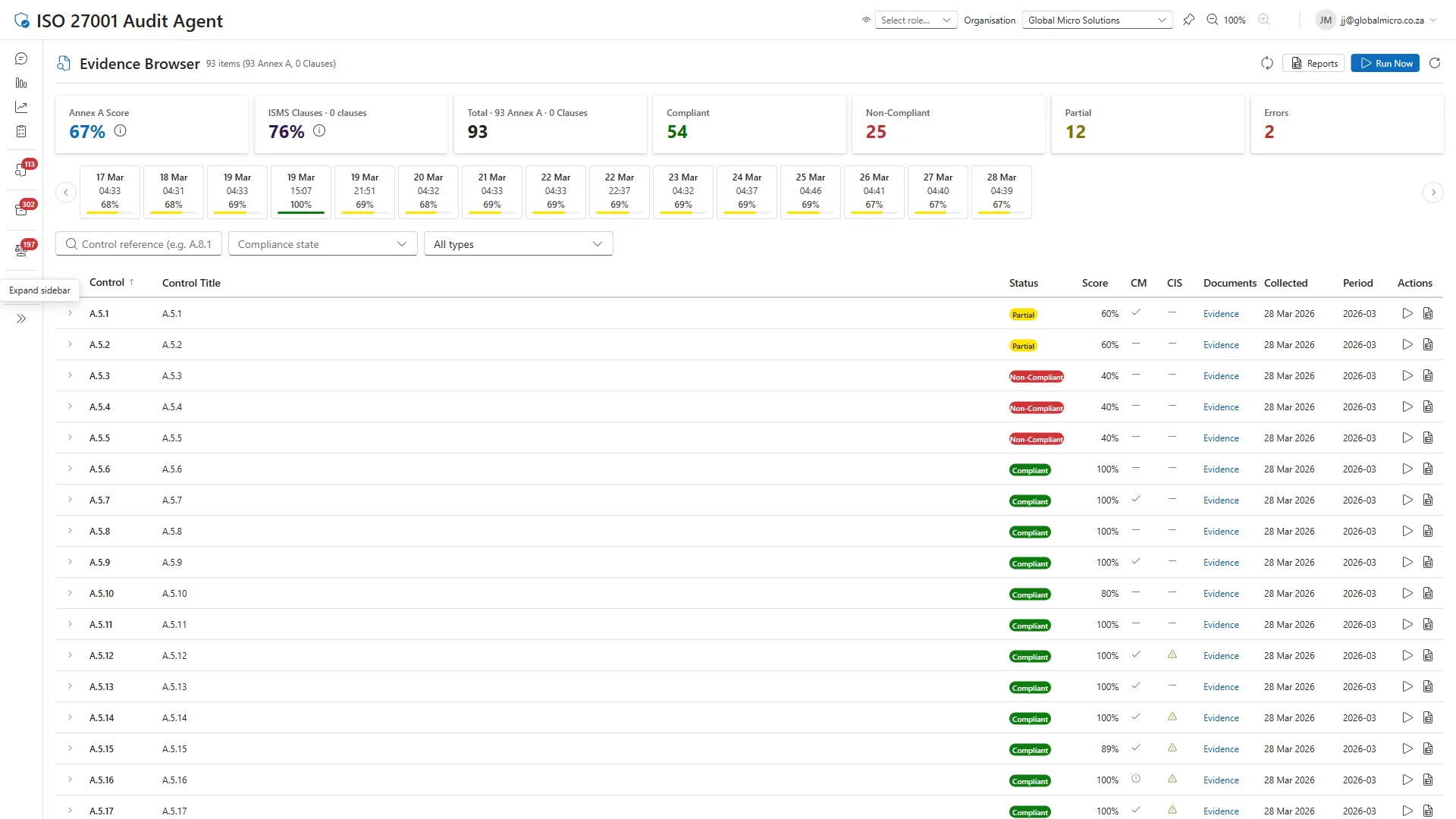Open the trends analytics sidebar icon
This screenshot has width=1456, height=819.
coord(20,107)
